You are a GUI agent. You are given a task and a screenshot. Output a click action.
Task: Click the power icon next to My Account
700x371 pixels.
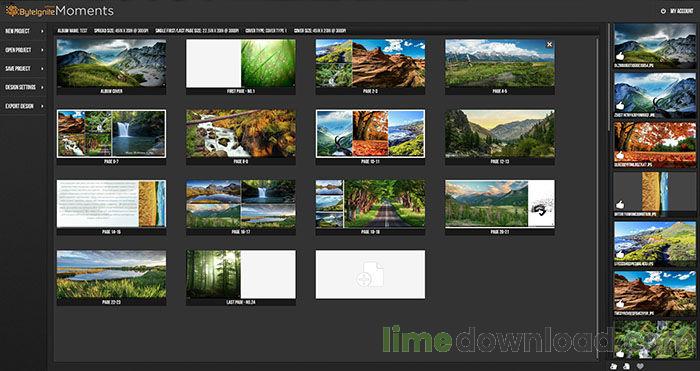click(x=663, y=11)
